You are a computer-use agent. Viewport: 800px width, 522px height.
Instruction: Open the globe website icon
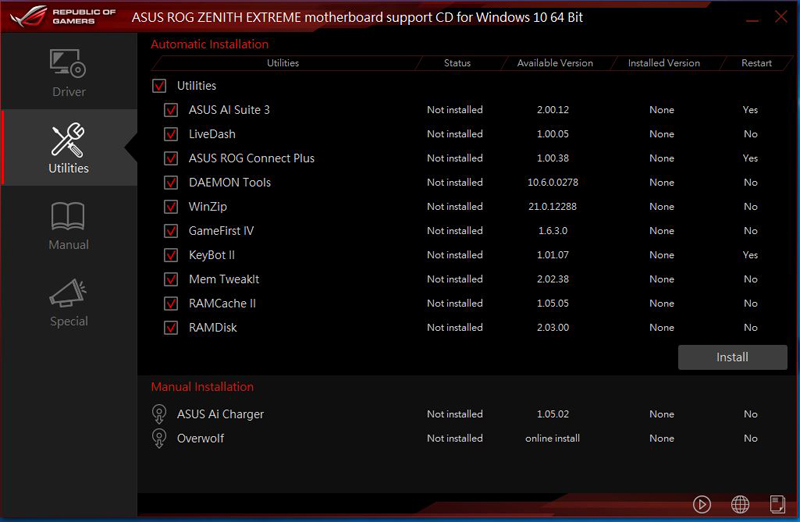740,504
